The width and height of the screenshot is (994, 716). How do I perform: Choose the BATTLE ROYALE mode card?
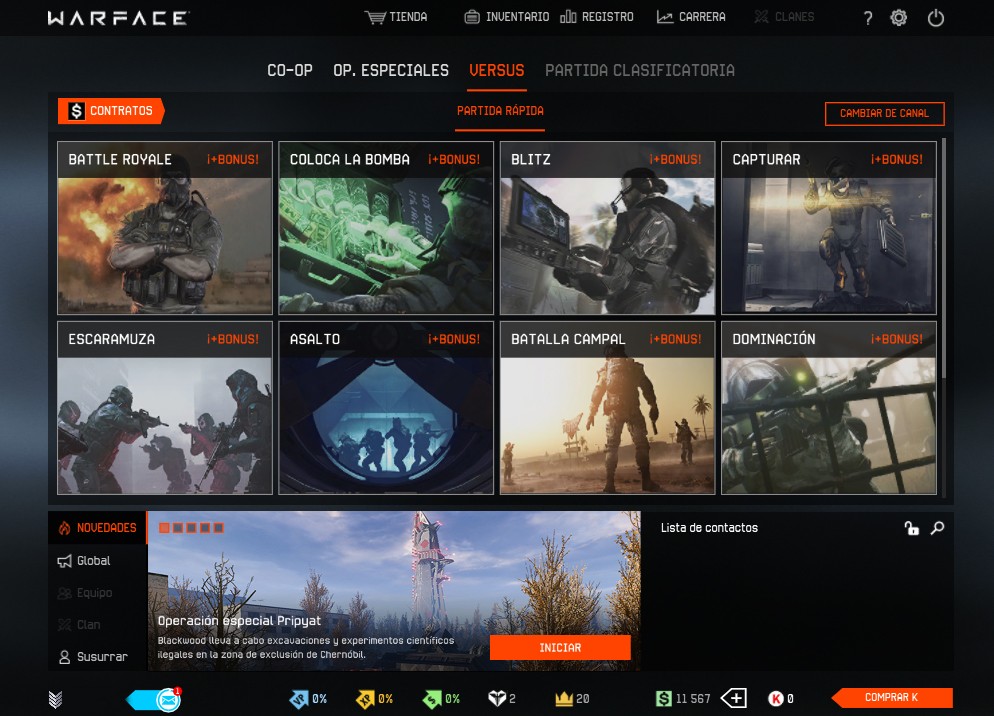pyautogui.click(x=165, y=228)
